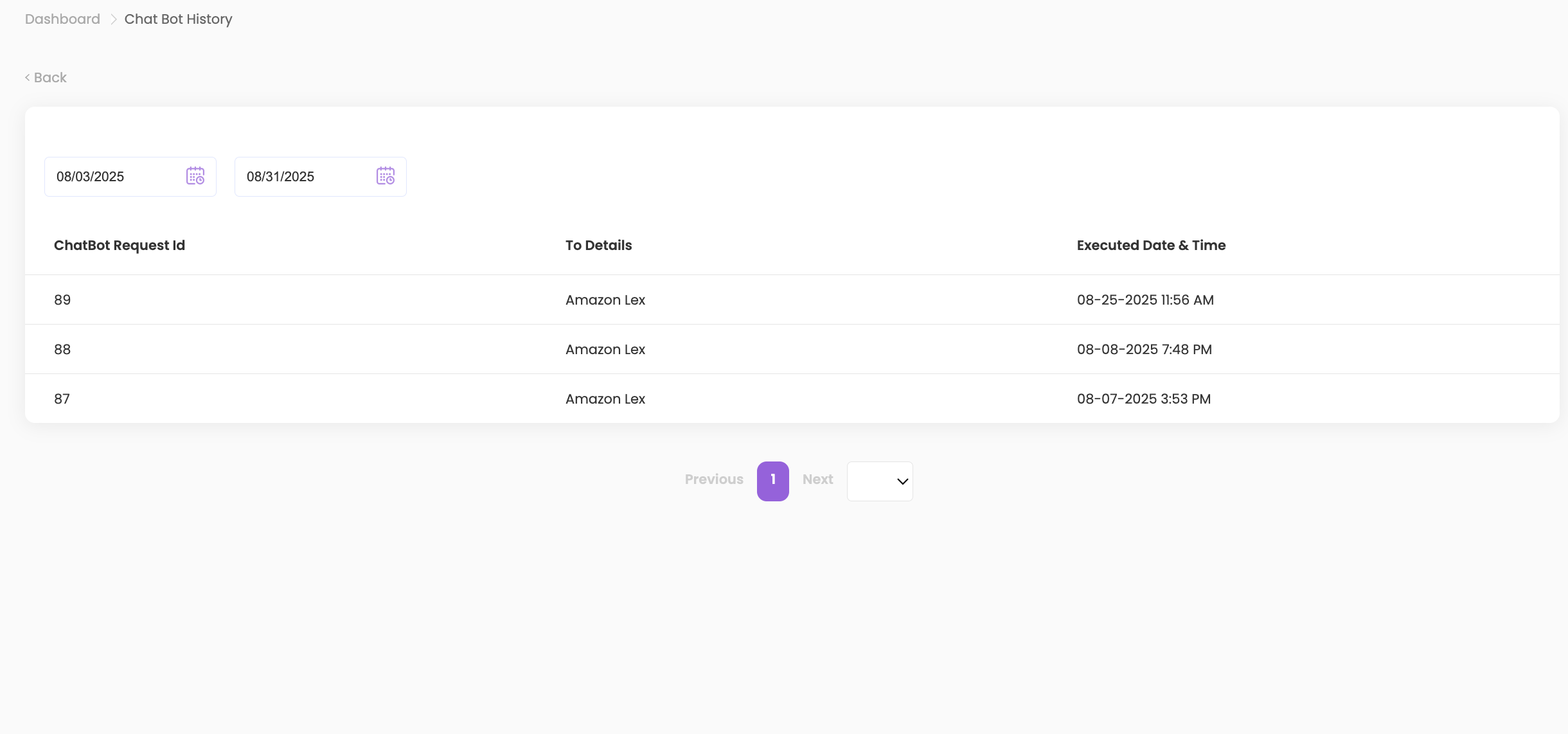Open the end date calendar icon

pyautogui.click(x=386, y=176)
